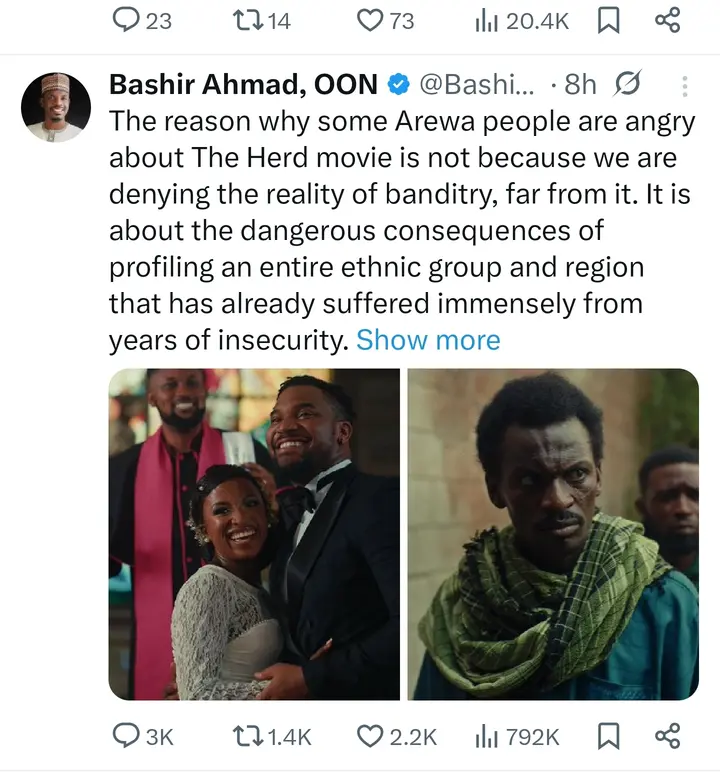Expand tweet text with Show more

point(428,340)
